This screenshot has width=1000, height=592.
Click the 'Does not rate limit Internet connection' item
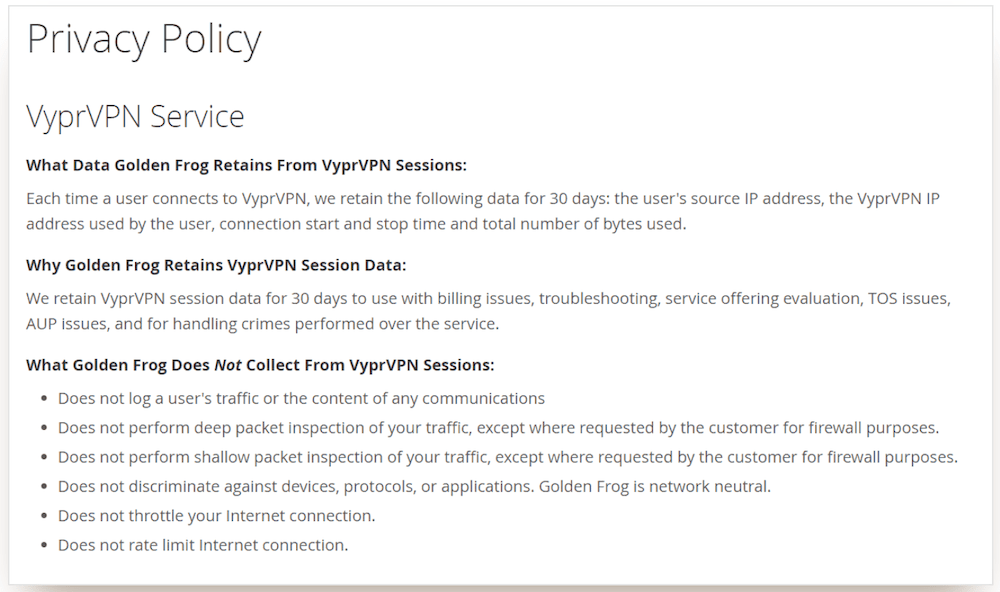(x=203, y=545)
